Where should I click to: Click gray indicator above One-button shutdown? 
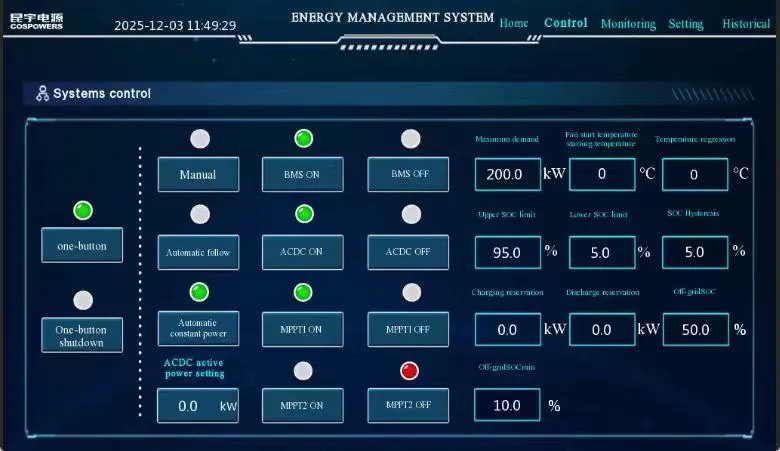[83, 300]
